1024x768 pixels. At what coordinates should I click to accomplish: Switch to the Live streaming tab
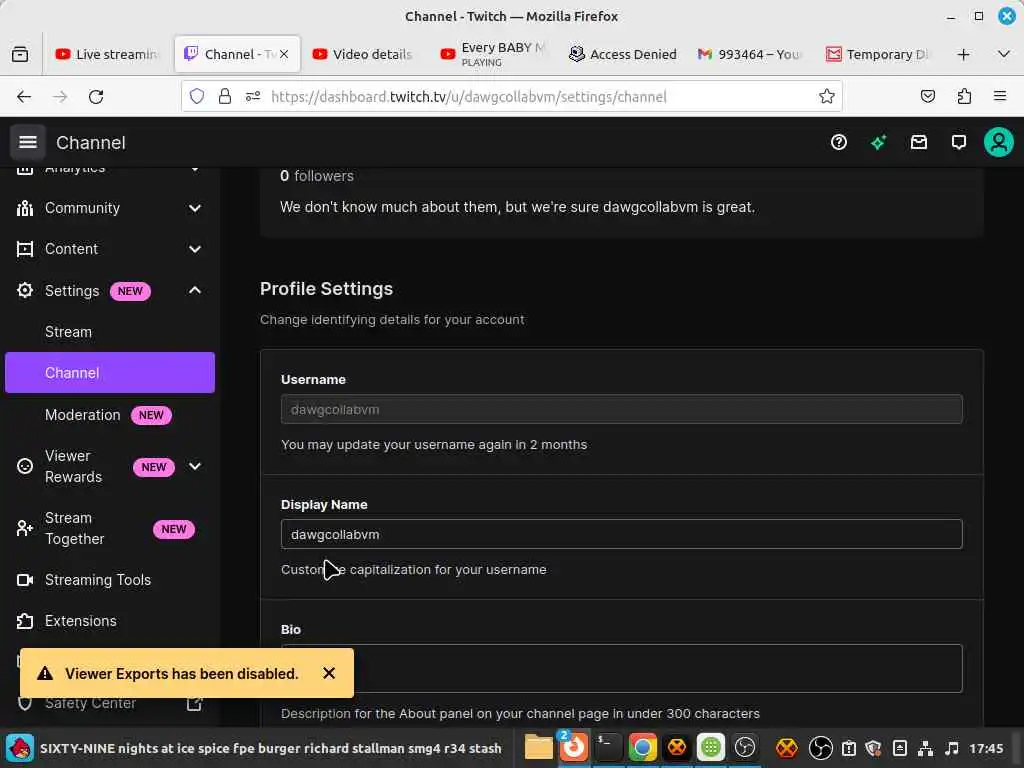(108, 54)
